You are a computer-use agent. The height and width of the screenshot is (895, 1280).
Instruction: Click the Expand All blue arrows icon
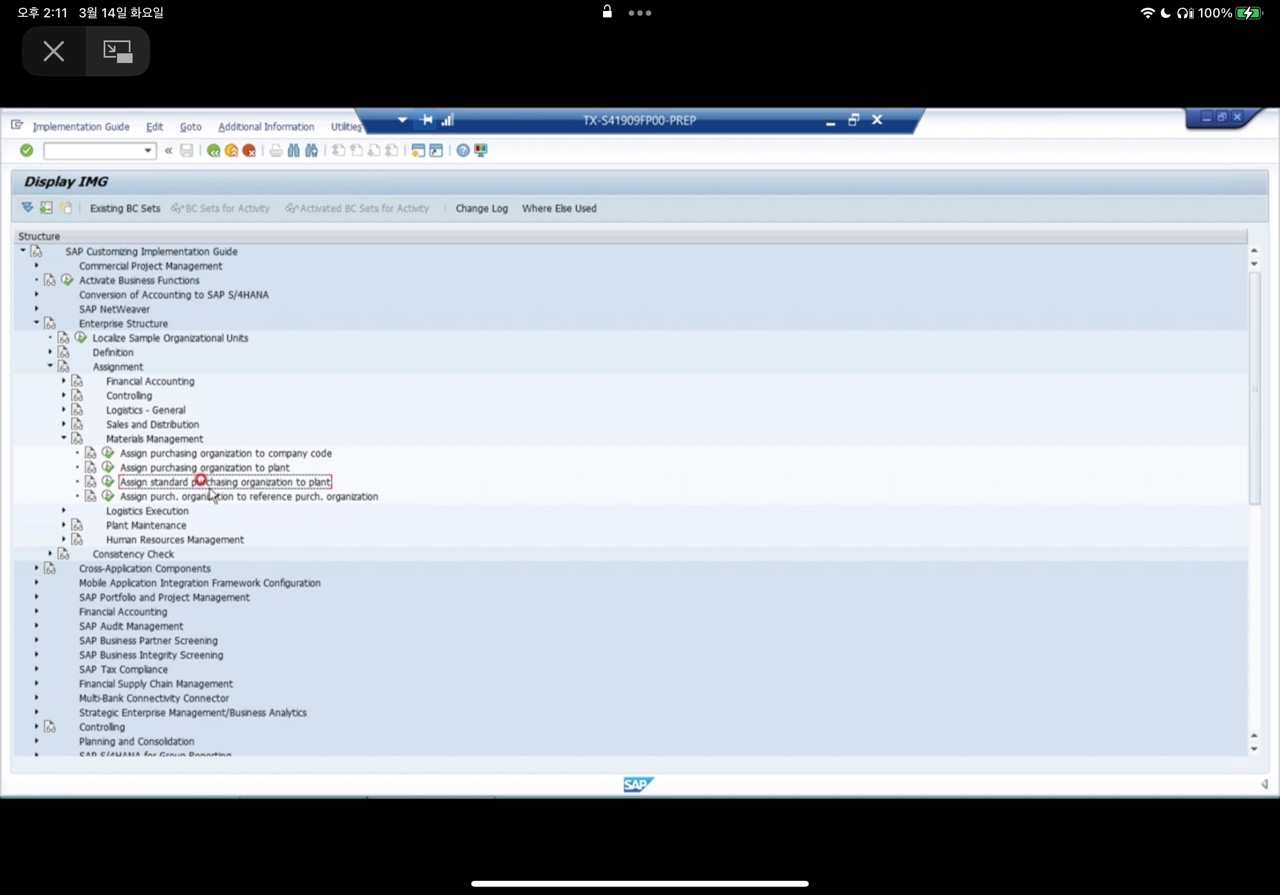[x=27, y=208]
